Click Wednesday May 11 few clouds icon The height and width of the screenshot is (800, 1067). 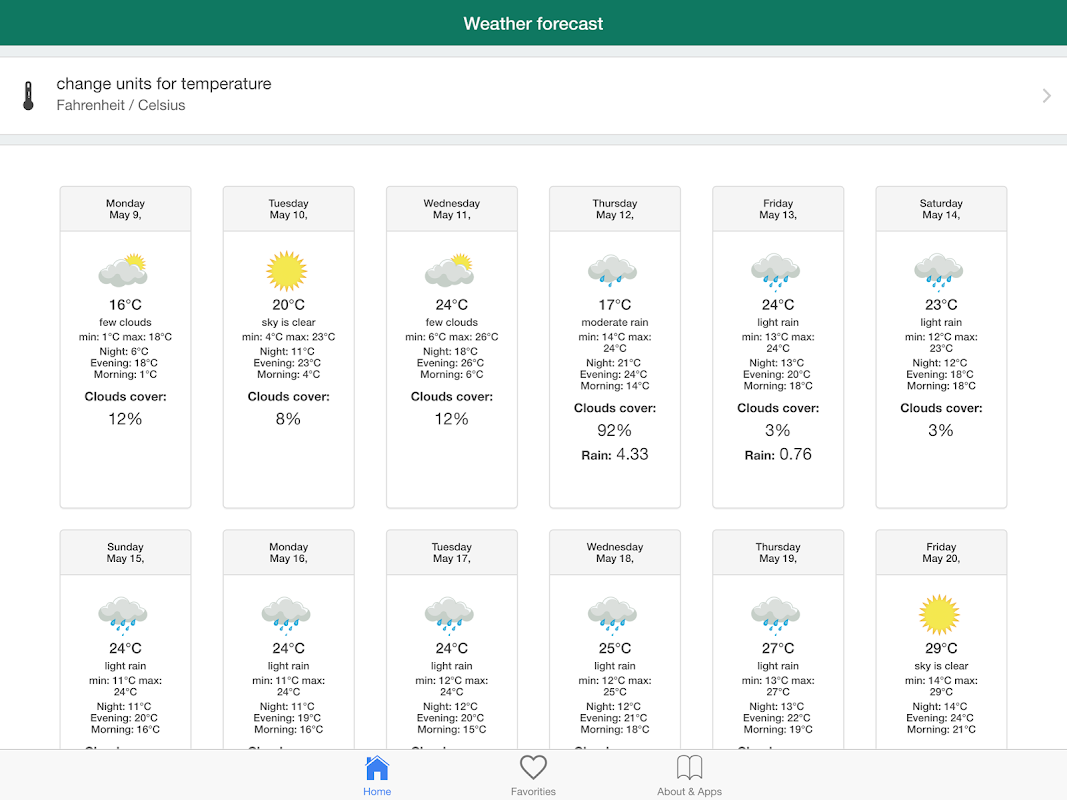tap(450, 270)
